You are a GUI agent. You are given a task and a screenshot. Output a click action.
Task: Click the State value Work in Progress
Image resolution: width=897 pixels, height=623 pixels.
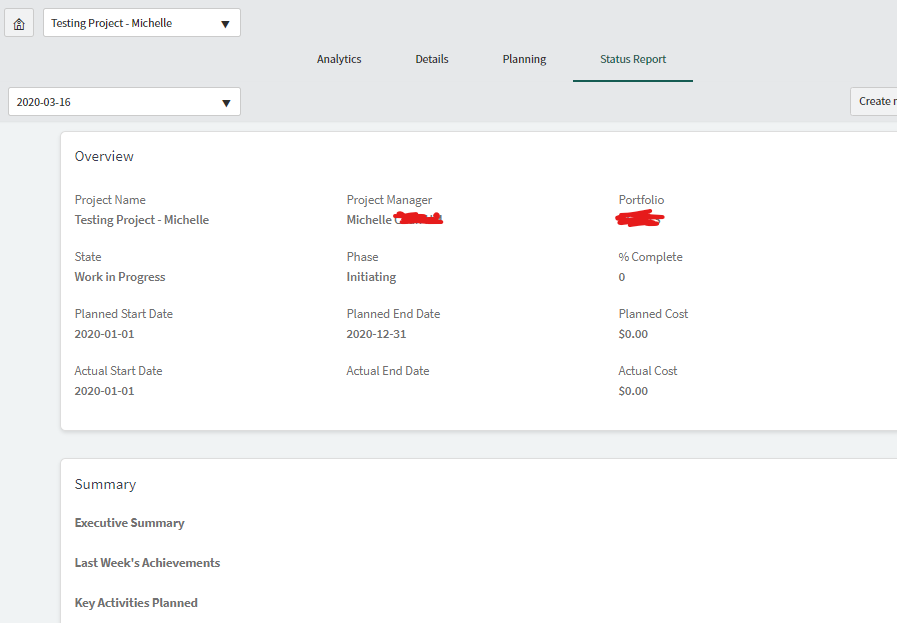[119, 276]
